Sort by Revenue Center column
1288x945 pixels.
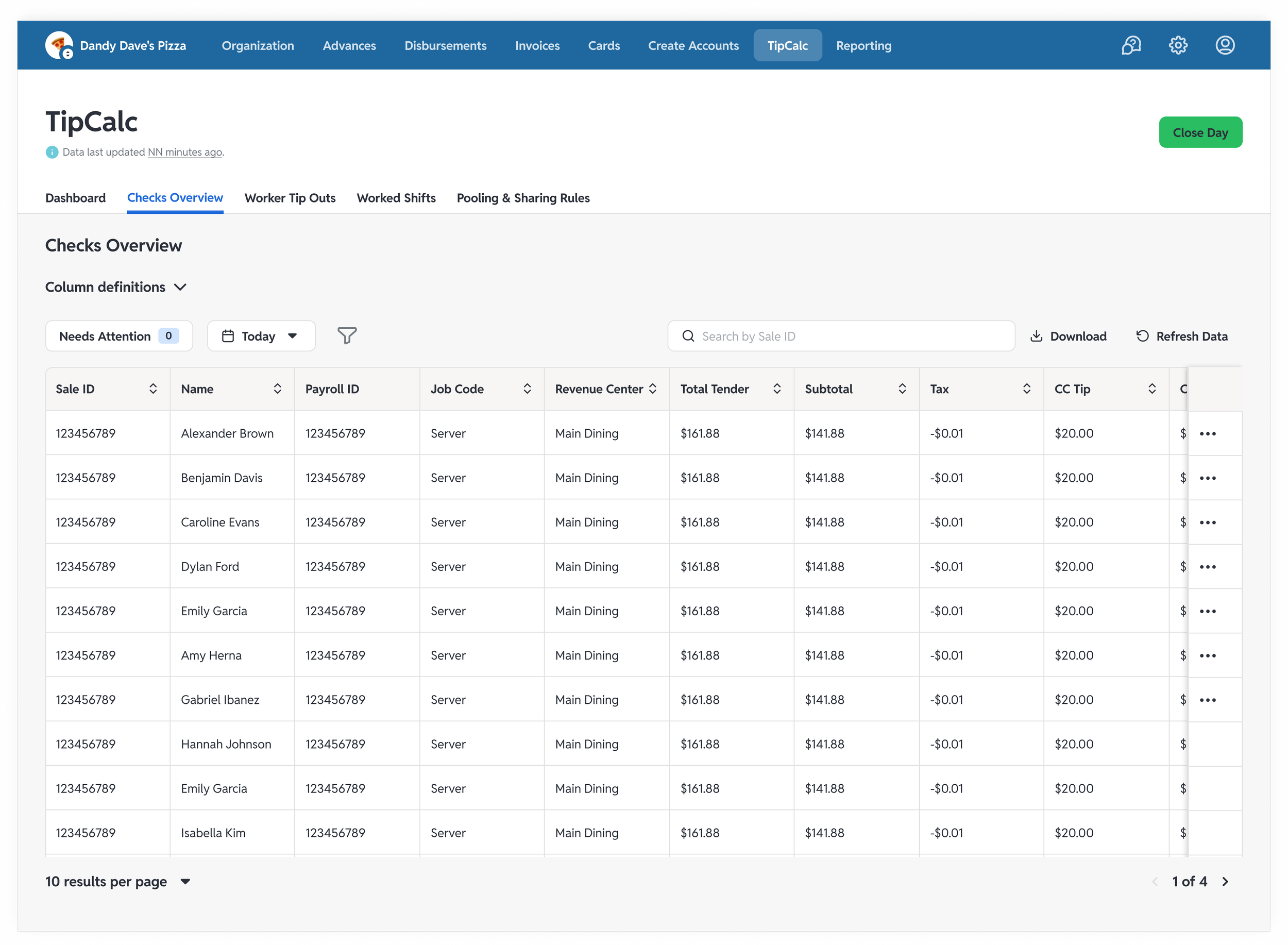[652, 389]
